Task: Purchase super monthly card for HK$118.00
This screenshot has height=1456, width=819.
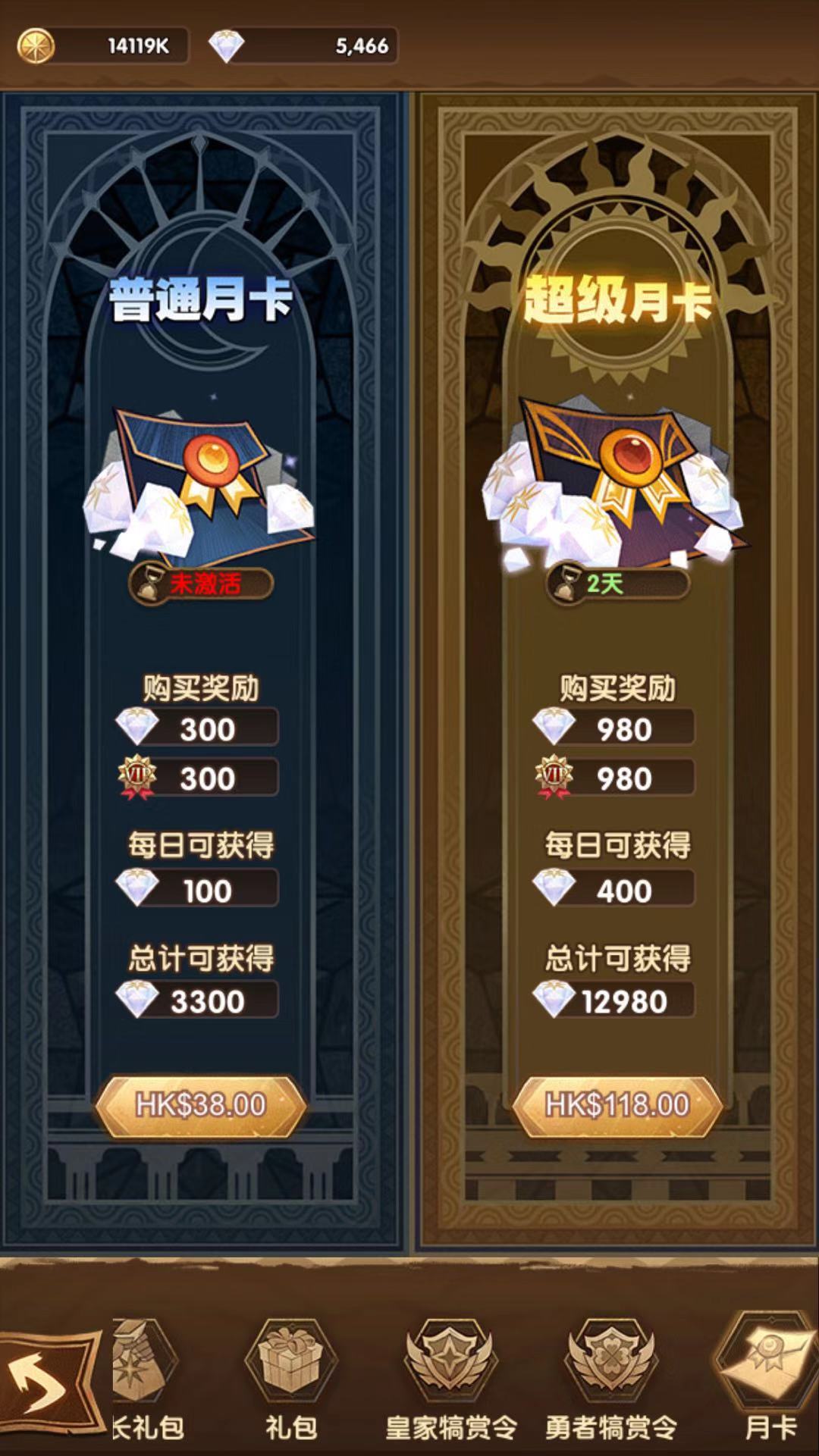Action: (617, 1105)
